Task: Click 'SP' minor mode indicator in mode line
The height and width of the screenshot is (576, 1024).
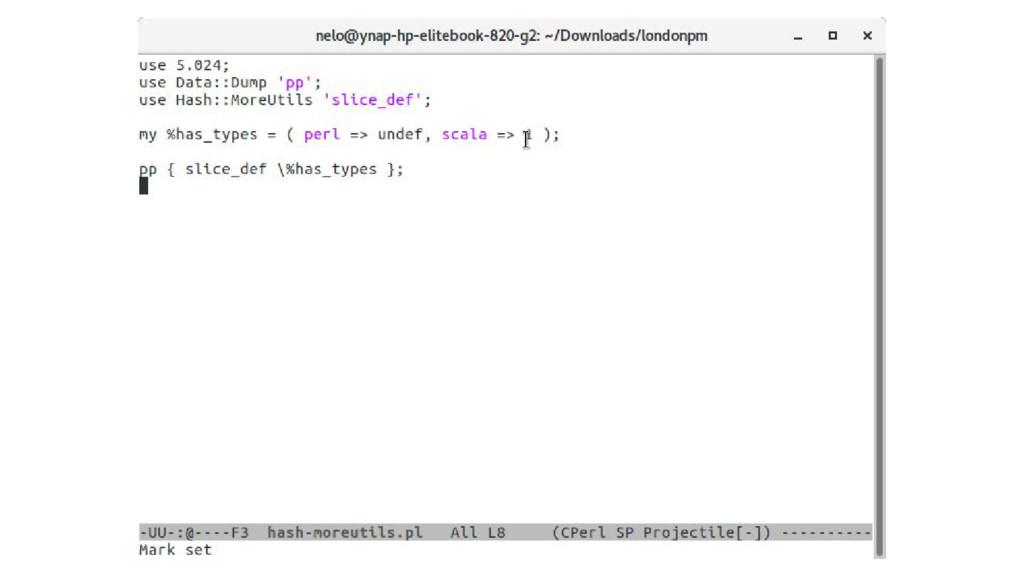Action: (x=624, y=532)
